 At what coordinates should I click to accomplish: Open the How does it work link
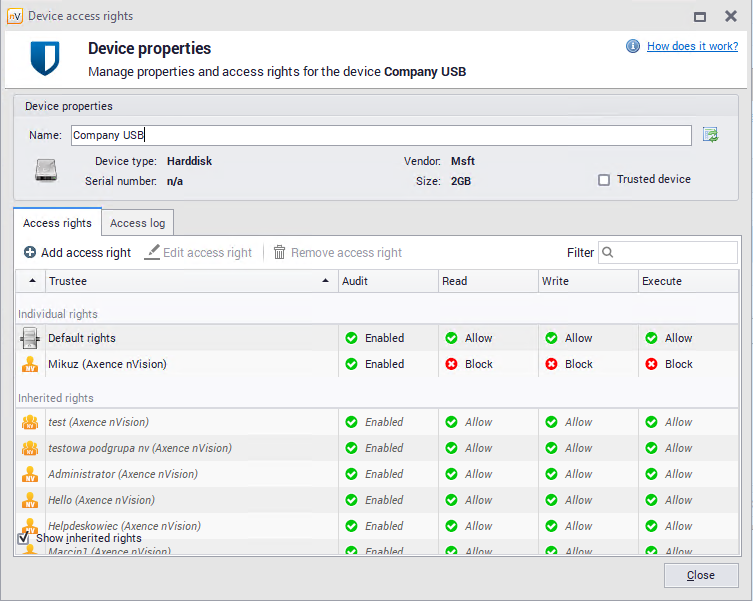(692, 47)
